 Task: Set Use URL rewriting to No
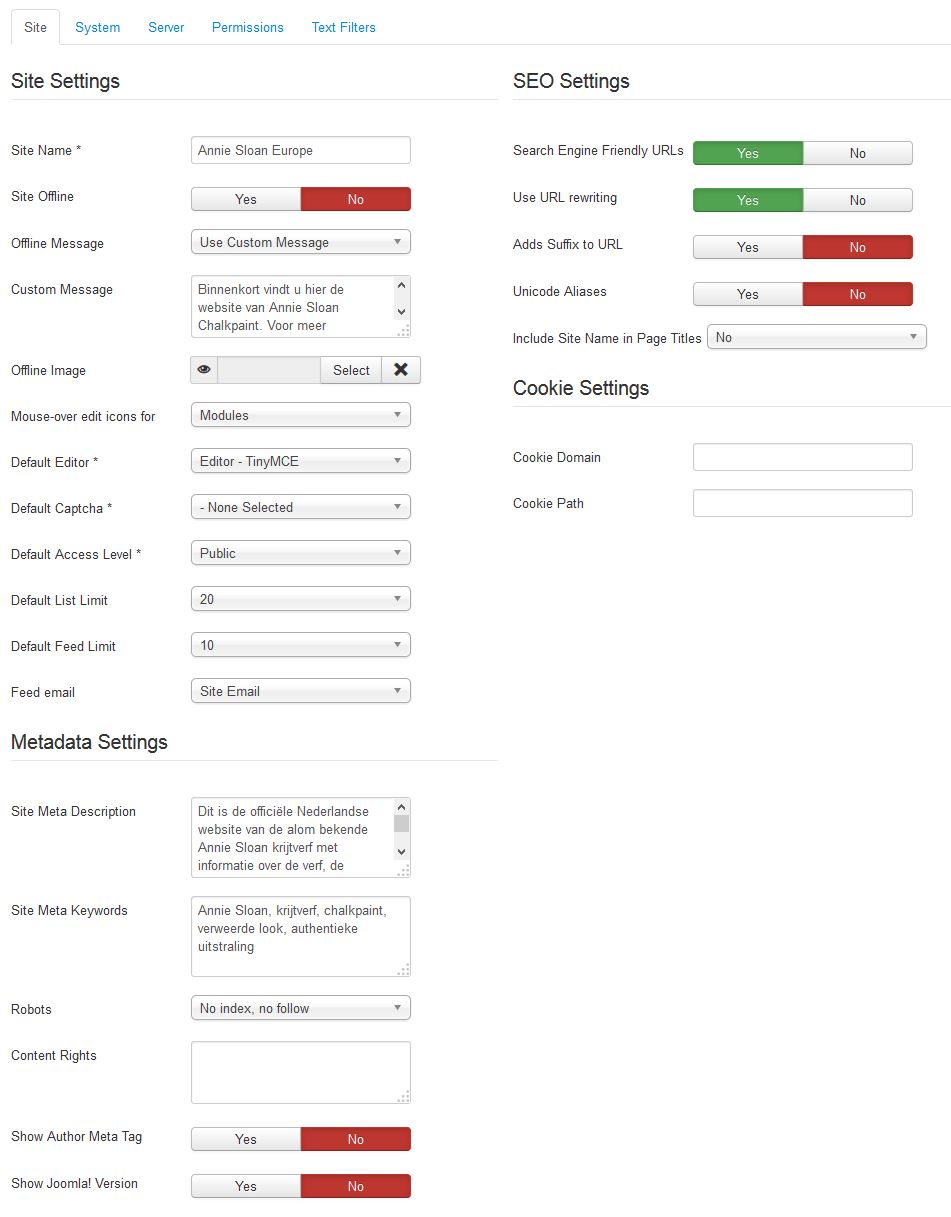tap(858, 200)
